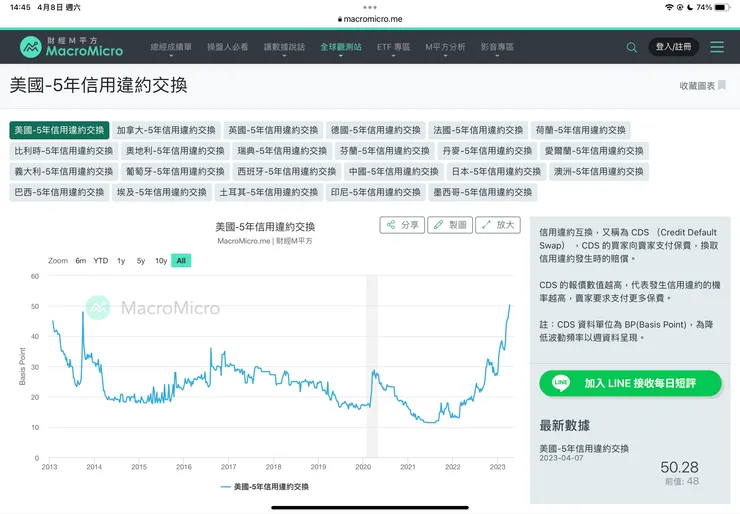Expand the 總經成績單 nav dropdown

(x=171, y=47)
